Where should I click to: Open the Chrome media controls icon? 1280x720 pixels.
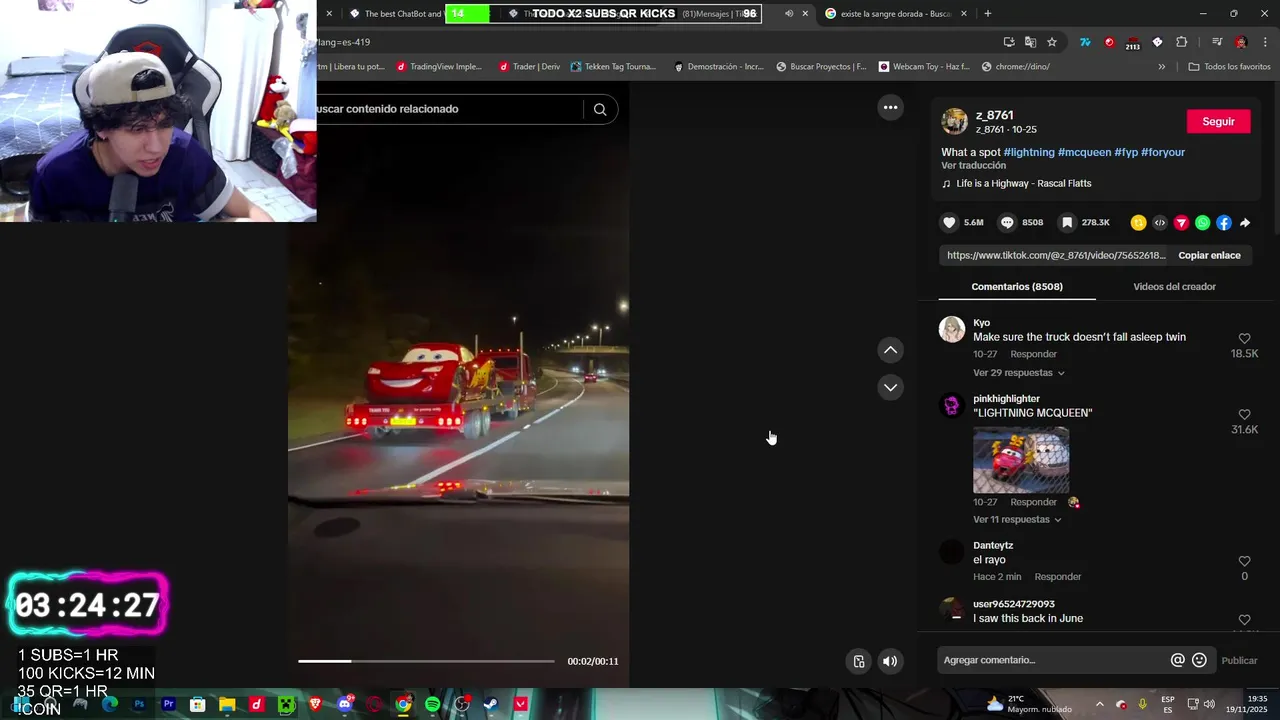coord(1217,42)
